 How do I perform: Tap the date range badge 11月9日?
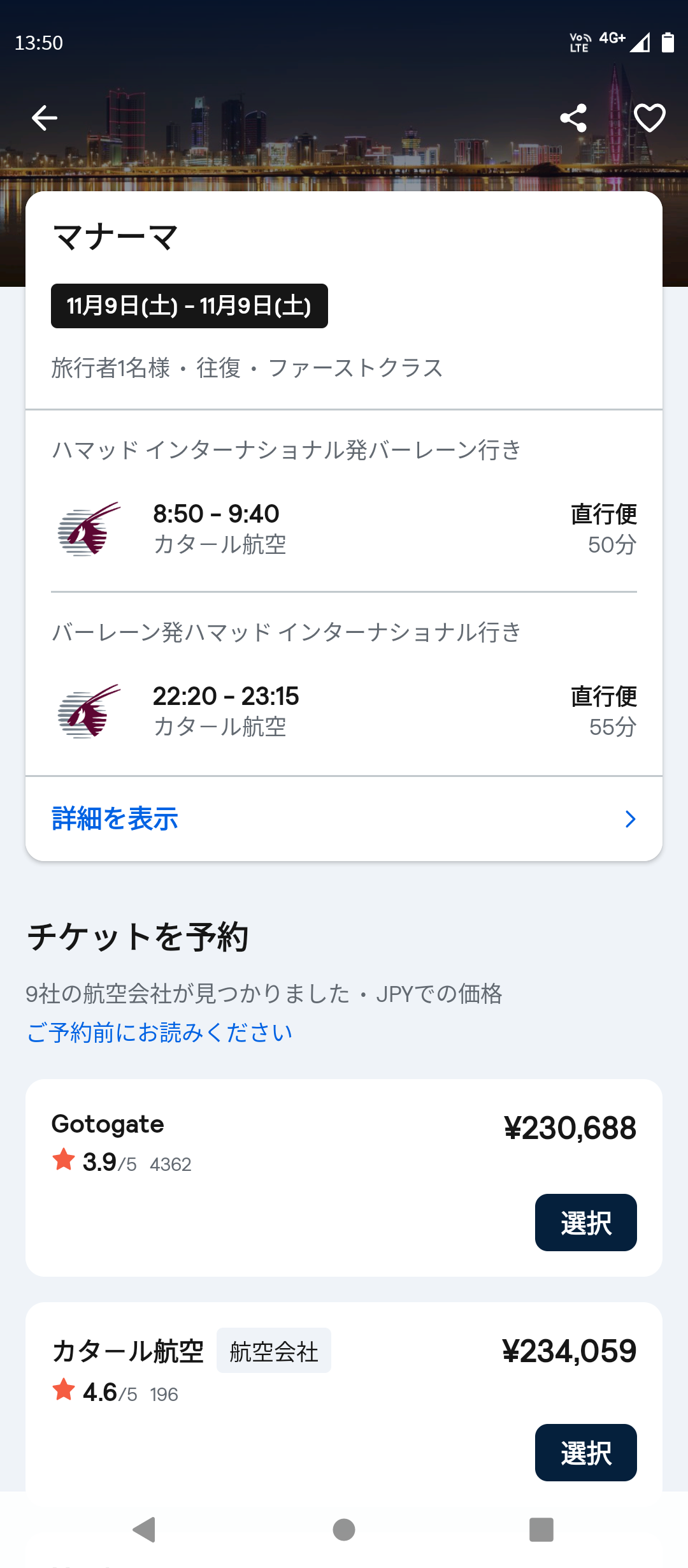[x=189, y=306]
